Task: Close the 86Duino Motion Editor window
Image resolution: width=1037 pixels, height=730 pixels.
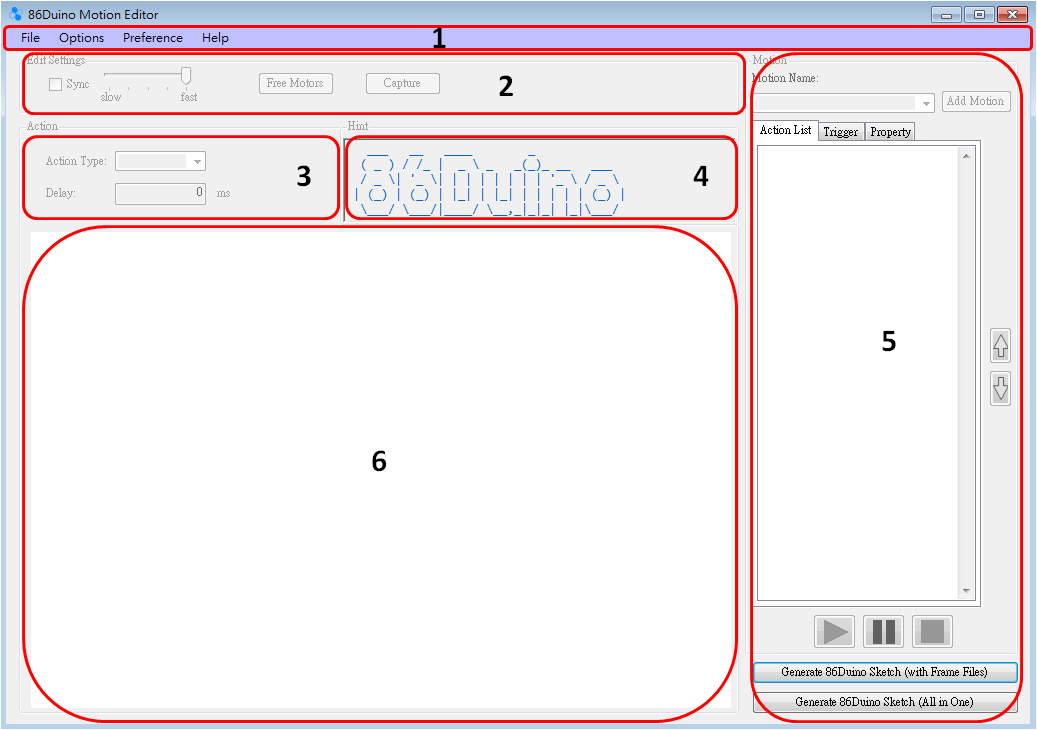Action: [x=1012, y=15]
